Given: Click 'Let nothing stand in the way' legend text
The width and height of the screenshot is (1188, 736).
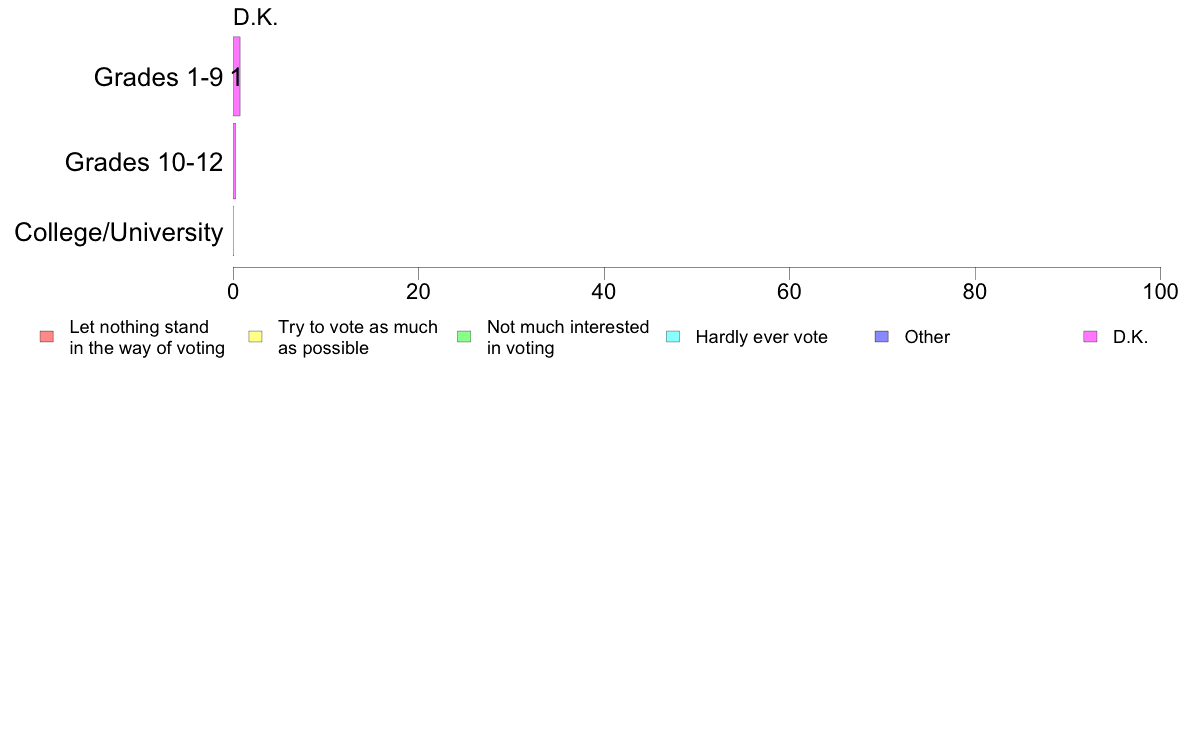Looking at the screenshot, I should 147,337.
